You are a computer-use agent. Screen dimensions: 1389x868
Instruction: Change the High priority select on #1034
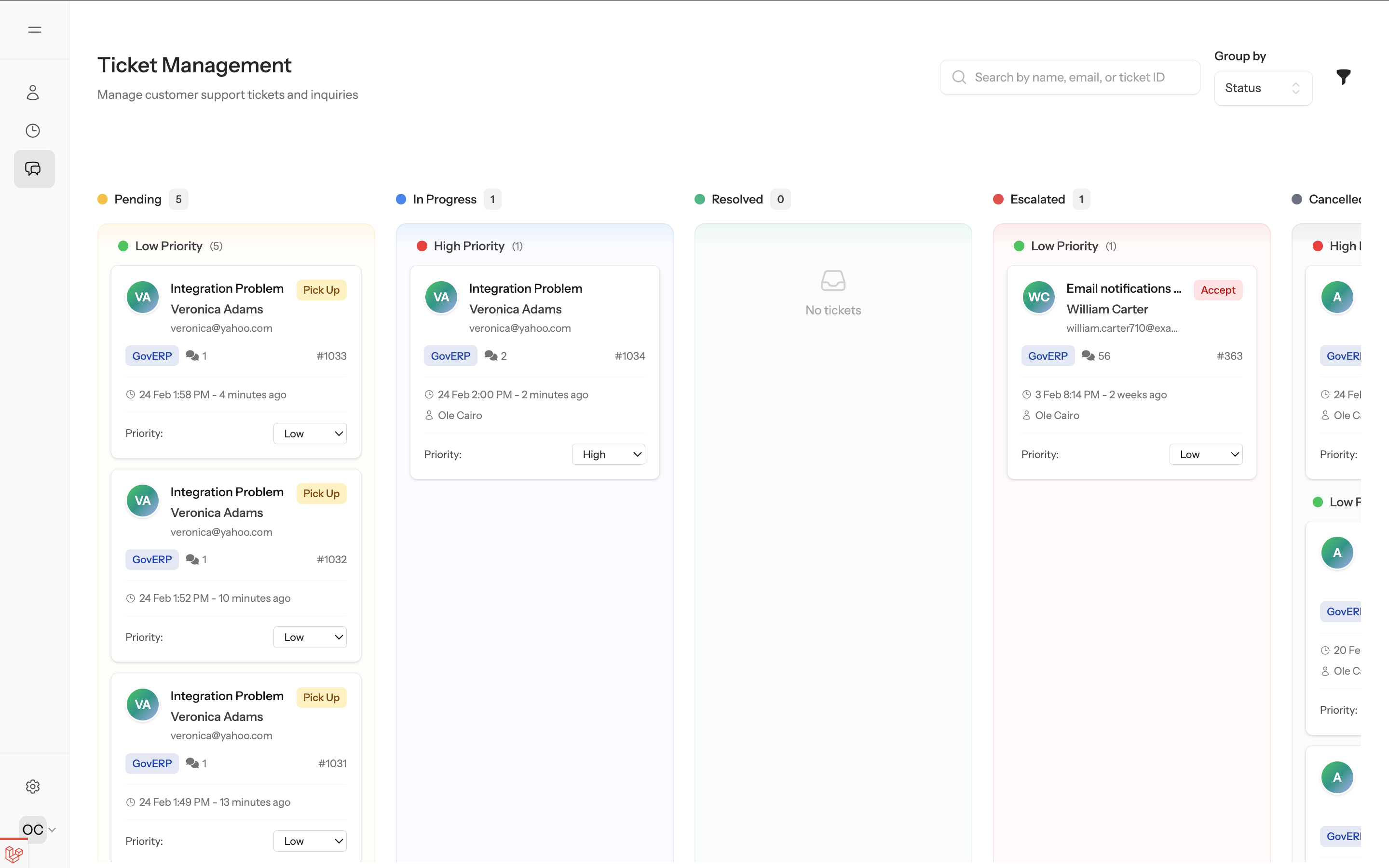[608, 454]
